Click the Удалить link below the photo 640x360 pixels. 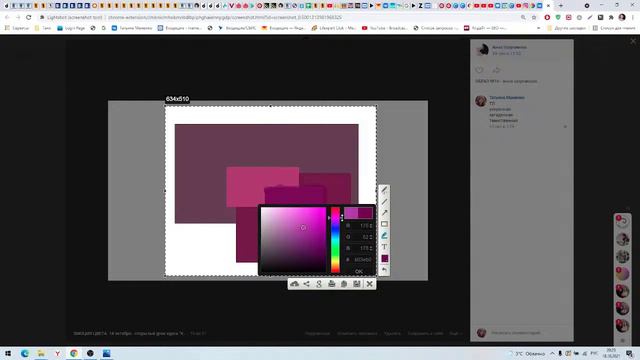392,333
